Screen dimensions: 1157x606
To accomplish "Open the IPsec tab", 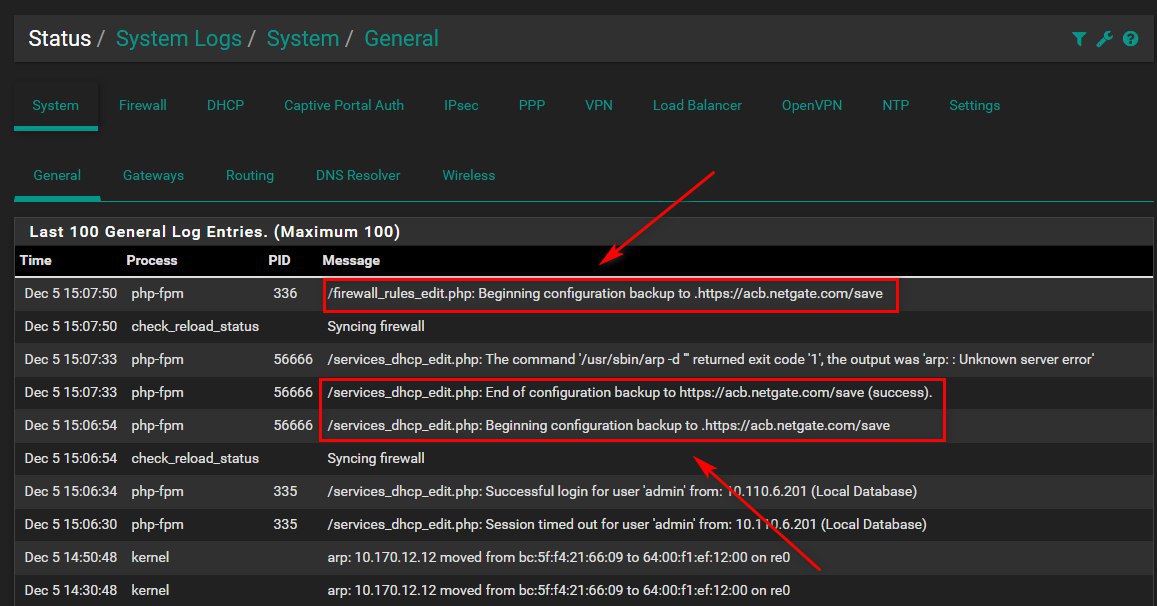I will click(461, 106).
